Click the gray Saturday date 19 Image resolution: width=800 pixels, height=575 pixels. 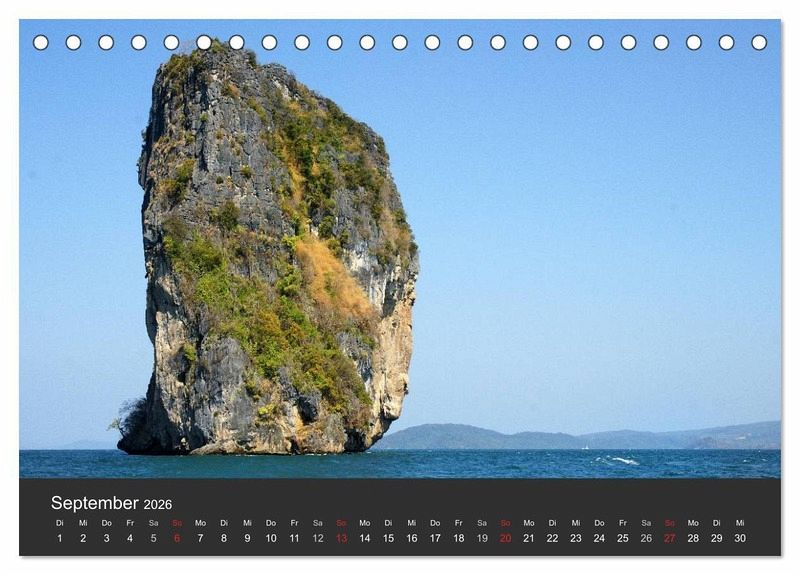click(x=482, y=538)
